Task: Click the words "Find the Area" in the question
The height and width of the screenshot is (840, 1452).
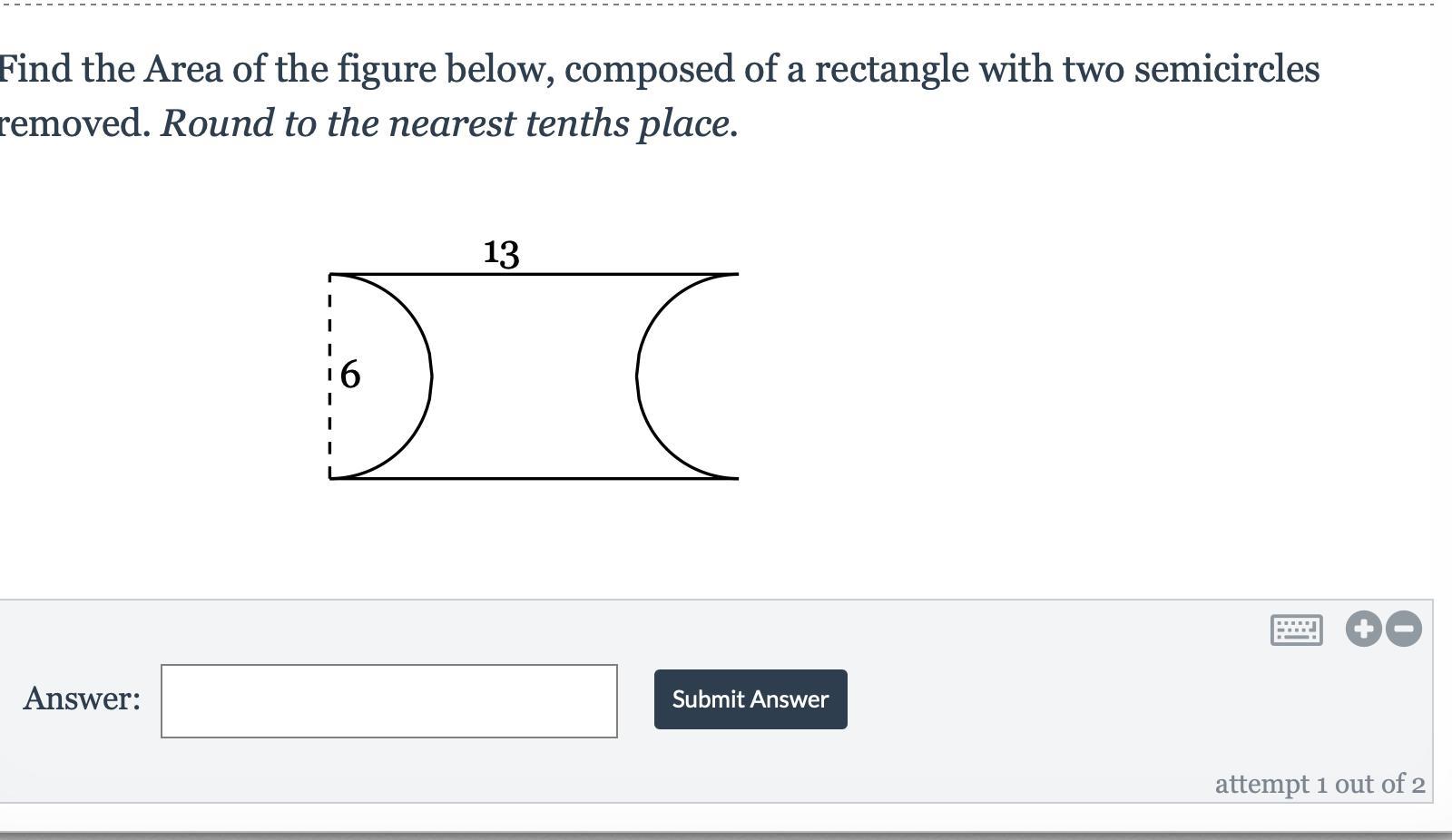Action: (x=111, y=69)
